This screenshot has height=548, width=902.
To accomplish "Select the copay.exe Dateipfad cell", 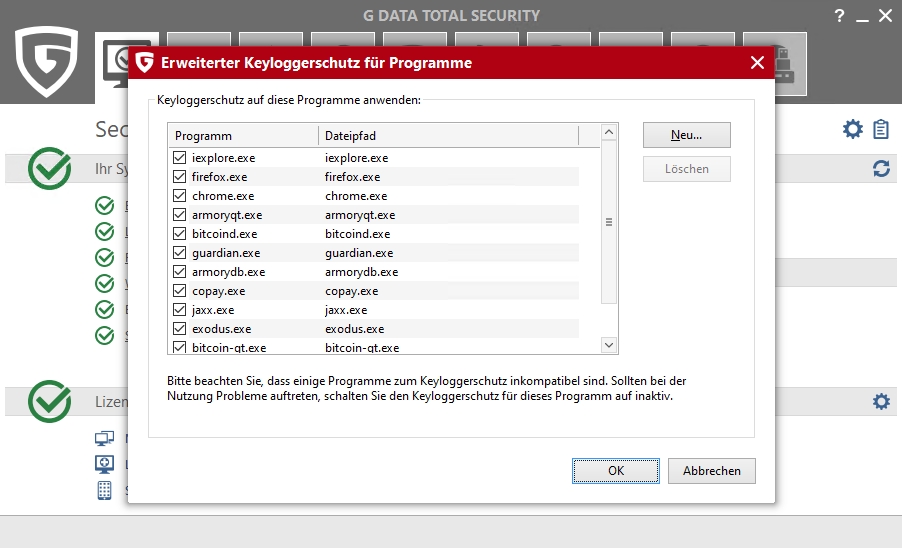I will (x=351, y=290).
